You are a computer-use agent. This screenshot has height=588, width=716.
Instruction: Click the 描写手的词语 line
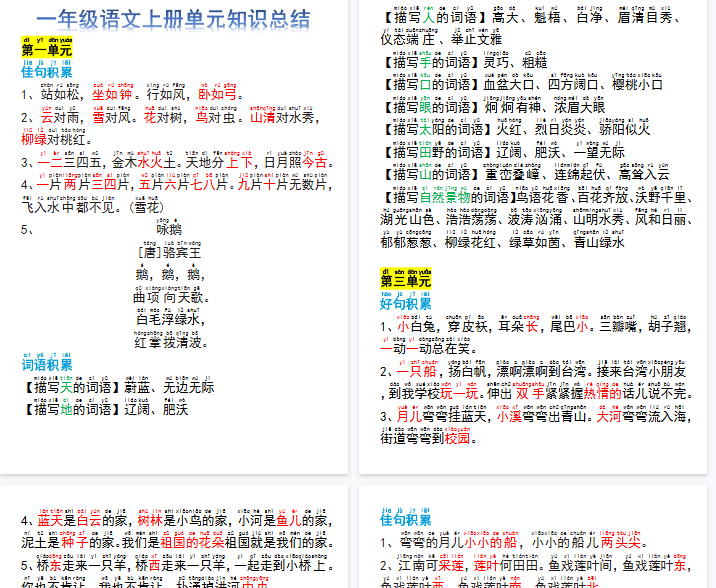point(464,60)
